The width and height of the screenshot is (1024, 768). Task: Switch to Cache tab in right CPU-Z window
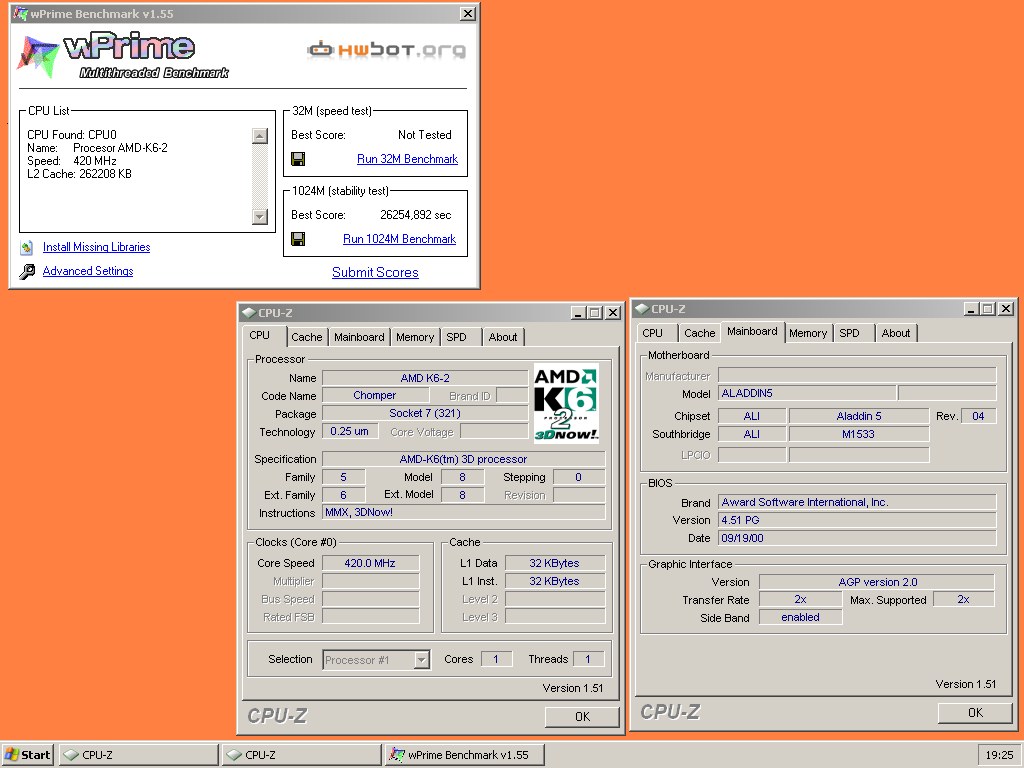pyautogui.click(x=699, y=333)
